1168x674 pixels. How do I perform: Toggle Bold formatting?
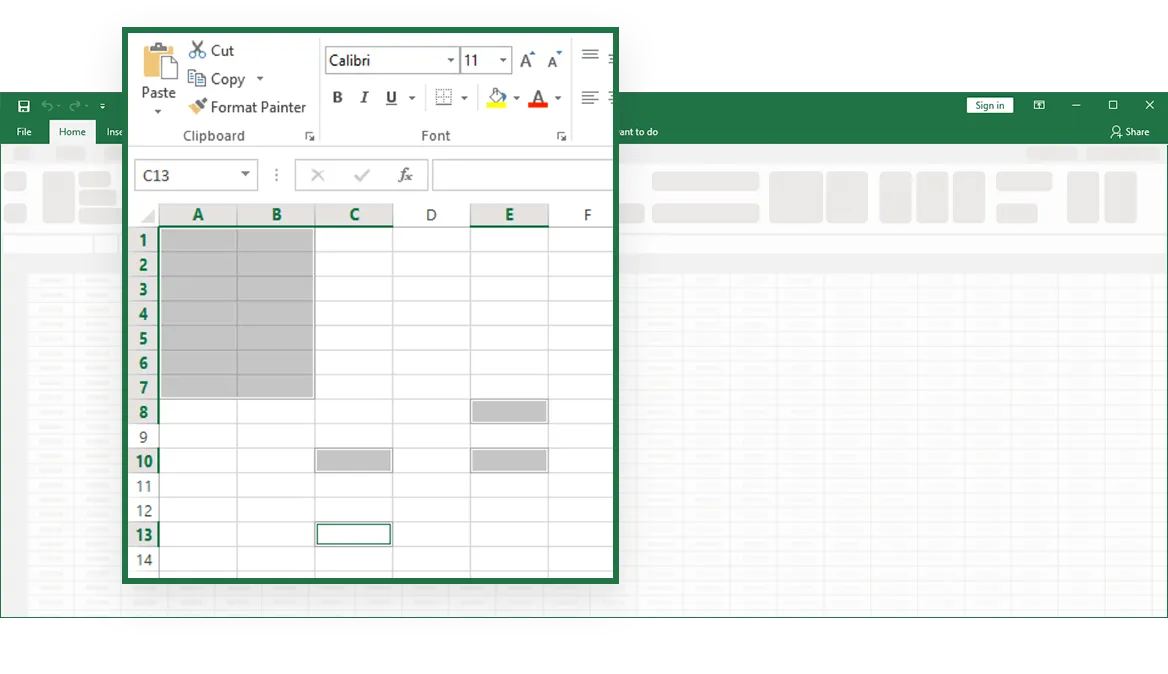tap(337, 98)
